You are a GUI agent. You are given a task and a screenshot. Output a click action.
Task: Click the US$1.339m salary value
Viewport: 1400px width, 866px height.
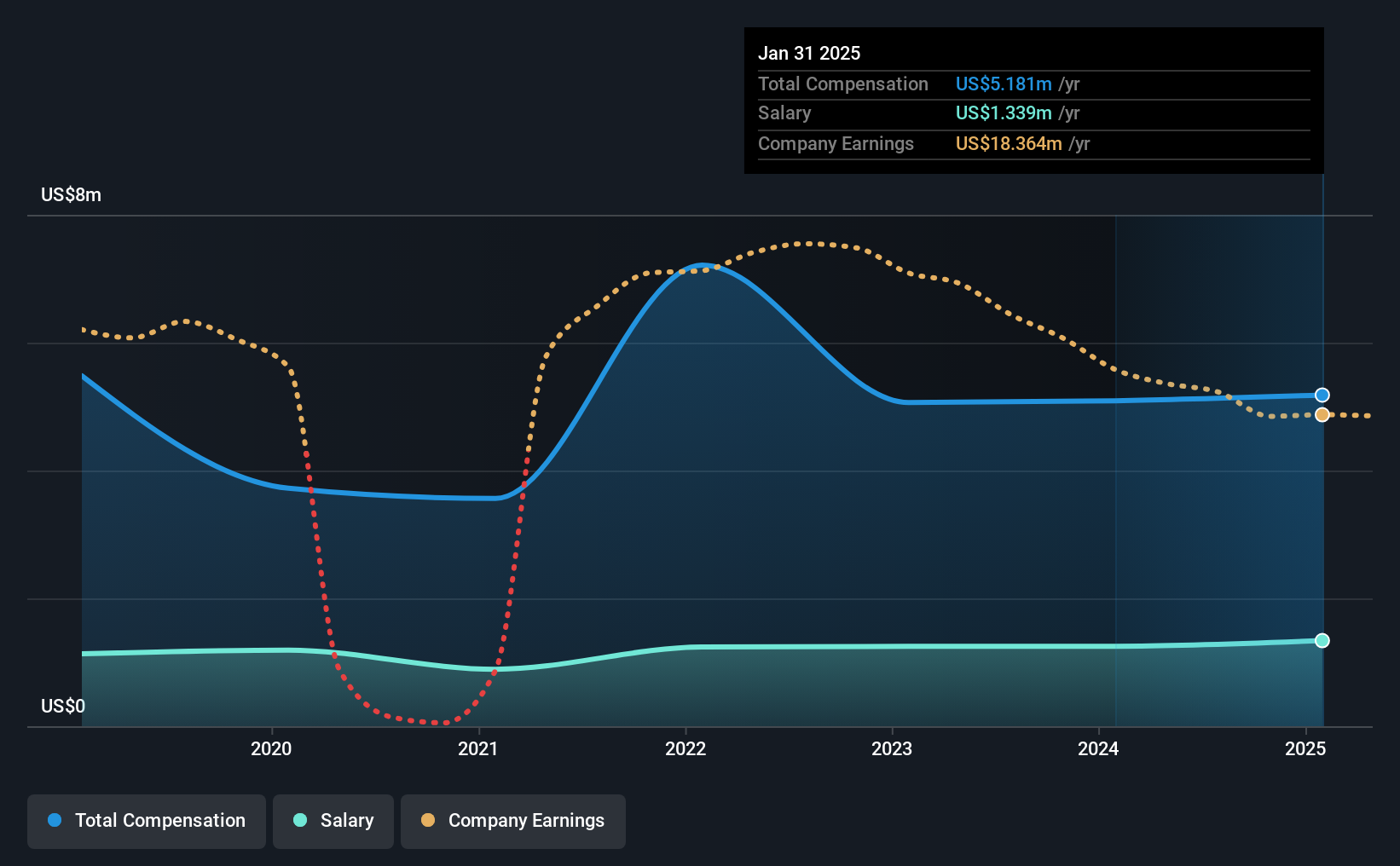pos(1004,113)
